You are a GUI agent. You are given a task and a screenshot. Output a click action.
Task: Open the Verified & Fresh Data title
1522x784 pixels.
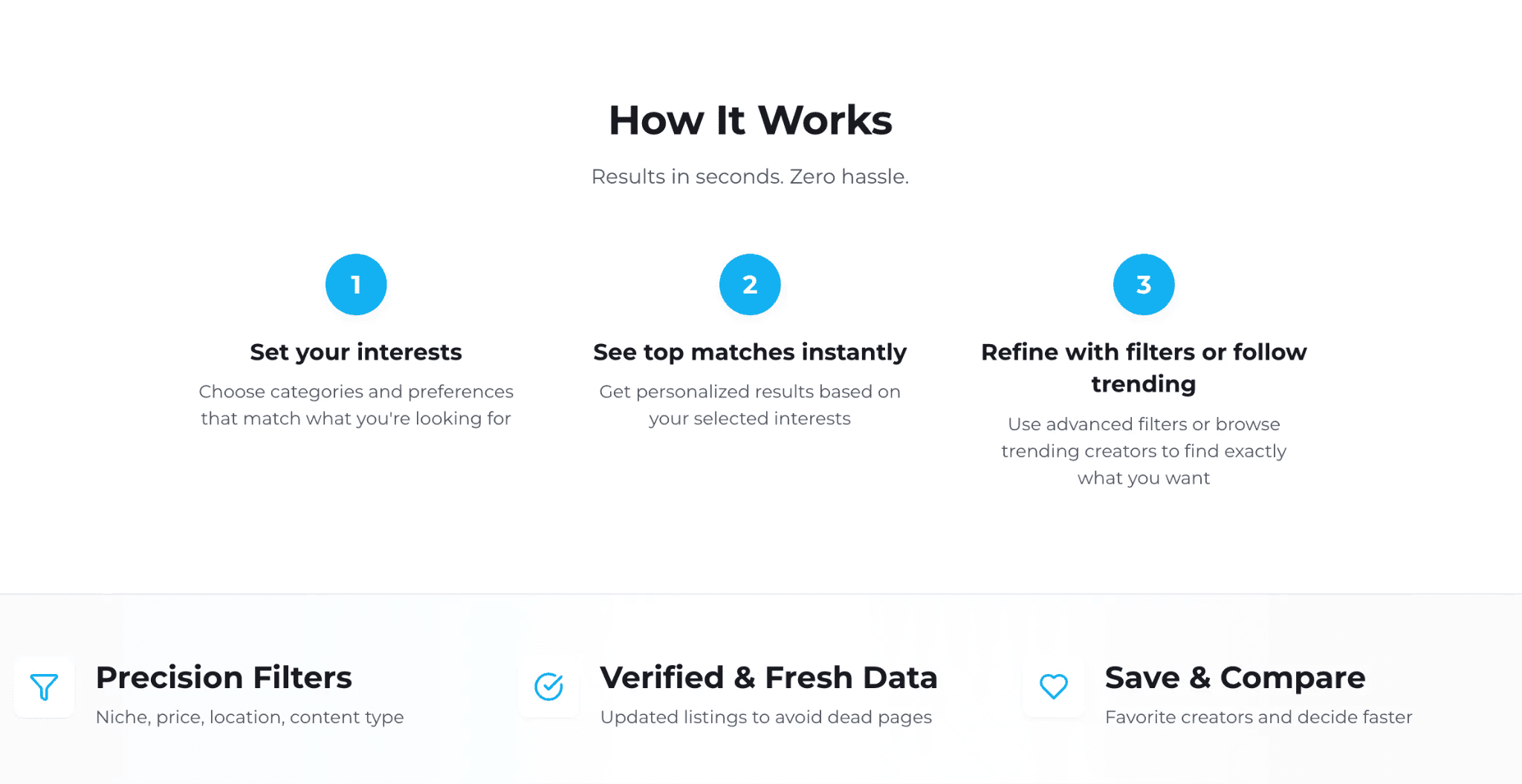click(x=768, y=678)
